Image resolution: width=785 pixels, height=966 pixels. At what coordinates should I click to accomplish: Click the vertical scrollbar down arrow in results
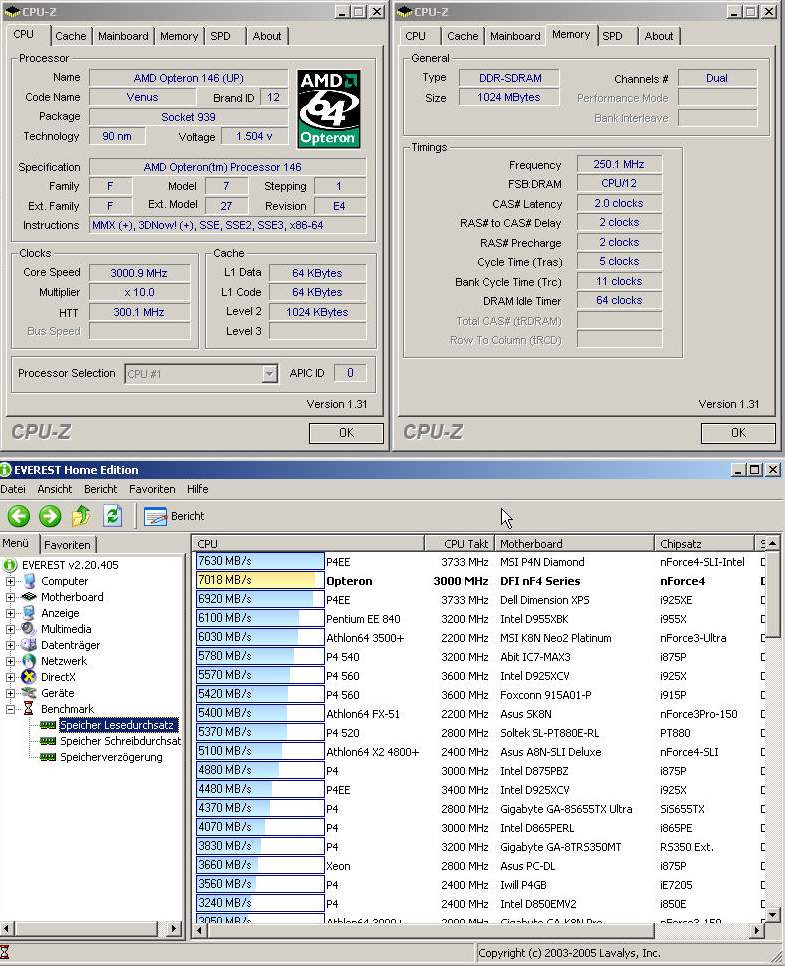pos(772,915)
